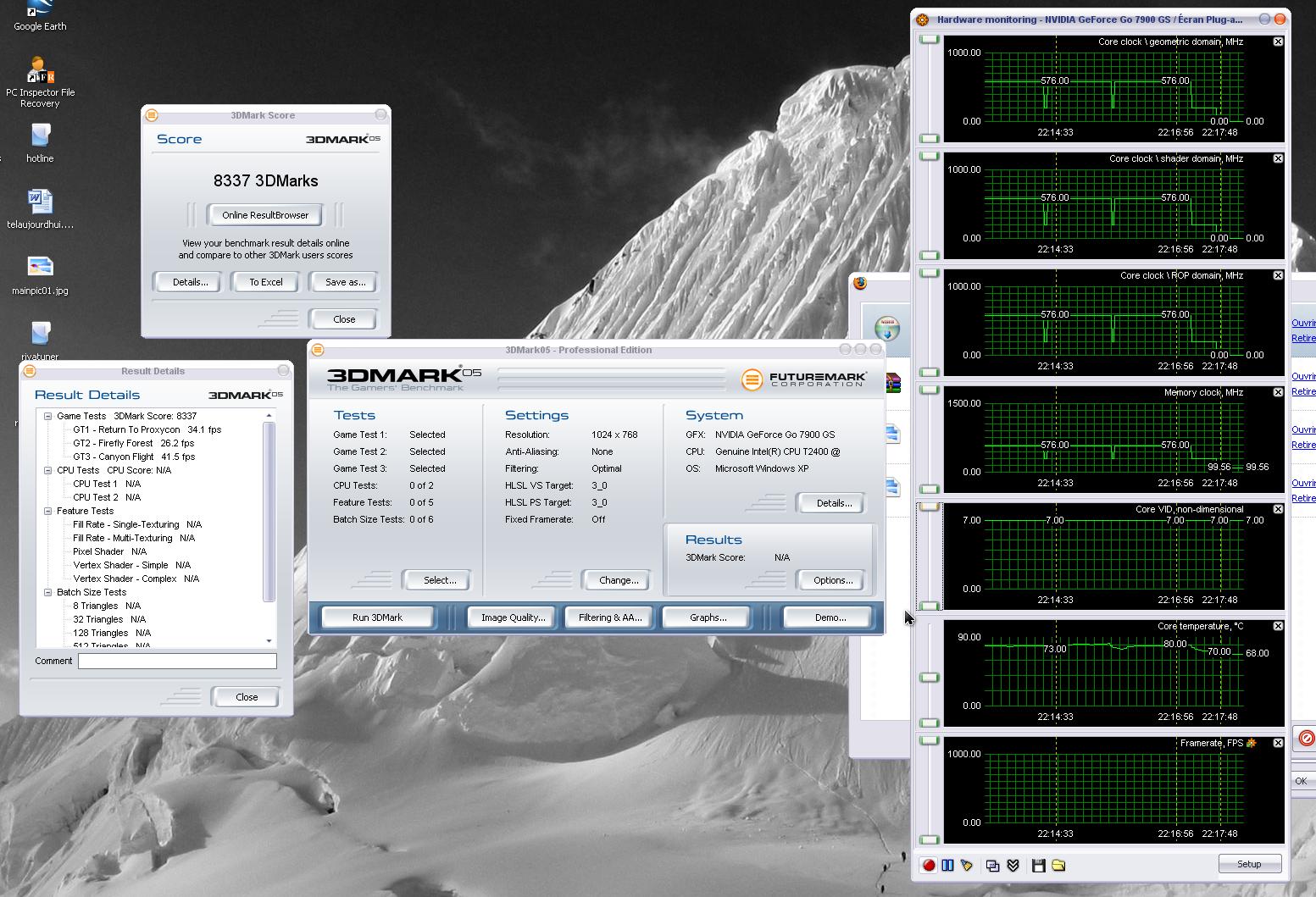Open Options... under Results
Screen dimensions: 1316x897
pyautogui.click(x=833, y=580)
